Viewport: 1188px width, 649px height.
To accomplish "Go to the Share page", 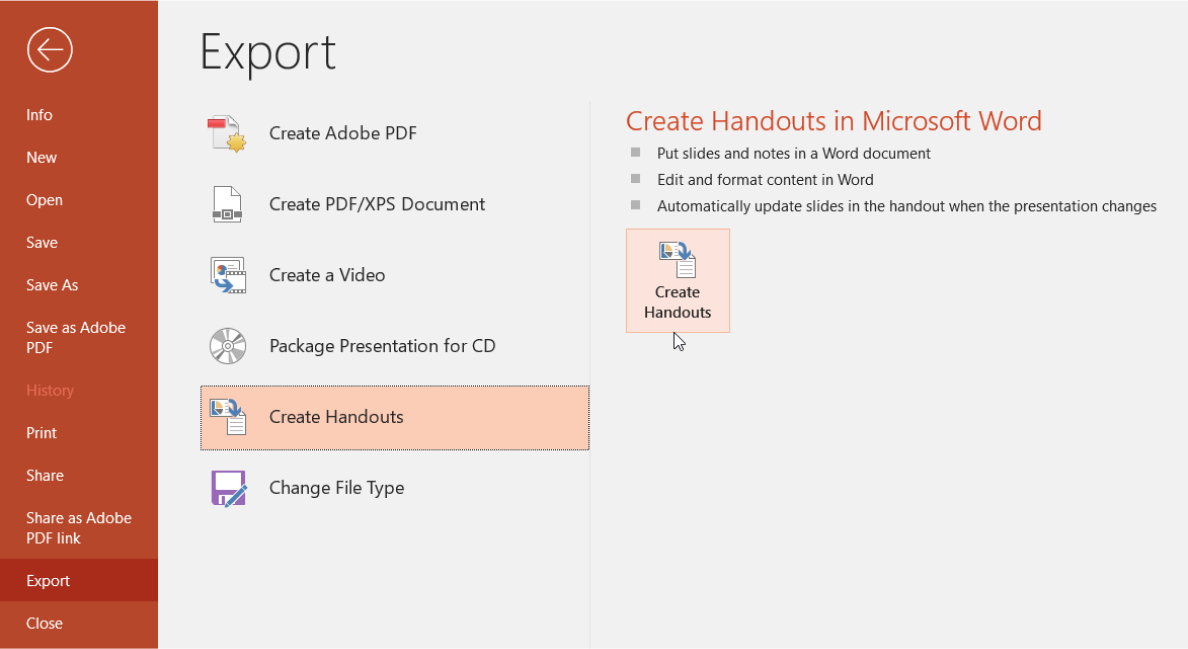I will pyautogui.click(x=79, y=476).
